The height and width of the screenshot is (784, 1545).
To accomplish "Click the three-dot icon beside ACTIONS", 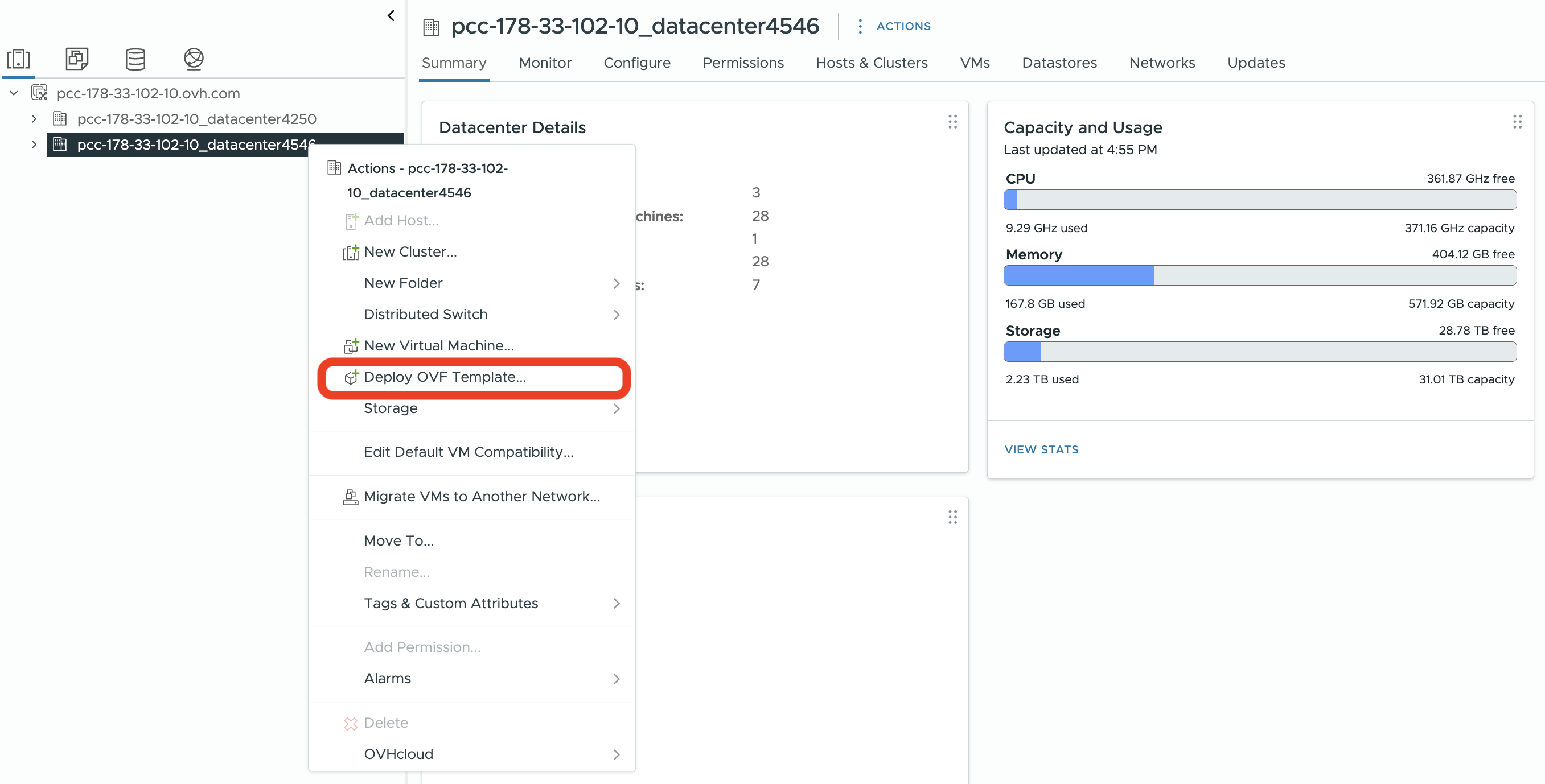I will coord(860,26).
